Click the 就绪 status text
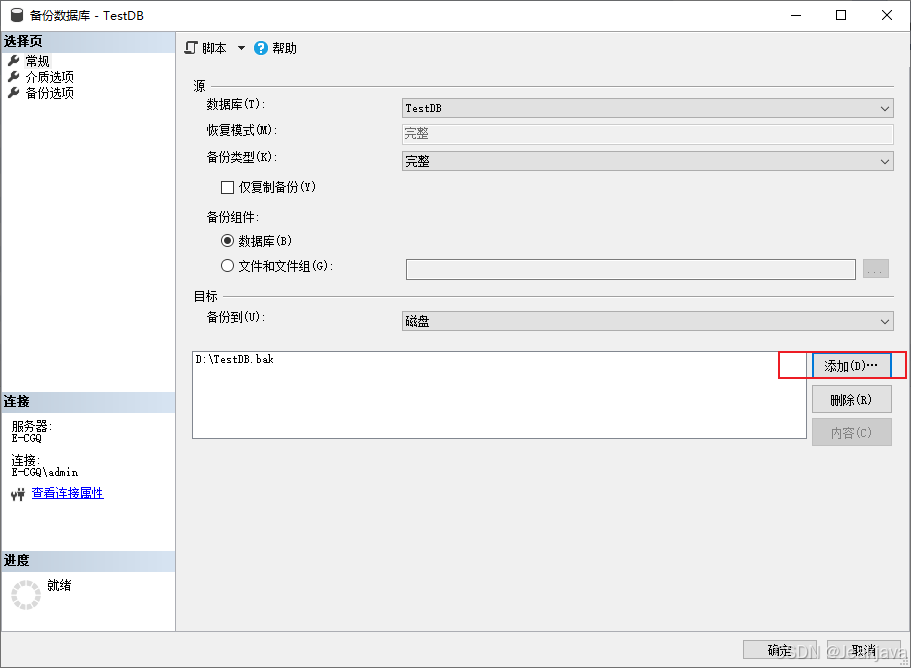Viewport: 911px width, 668px height. (59, 585)
